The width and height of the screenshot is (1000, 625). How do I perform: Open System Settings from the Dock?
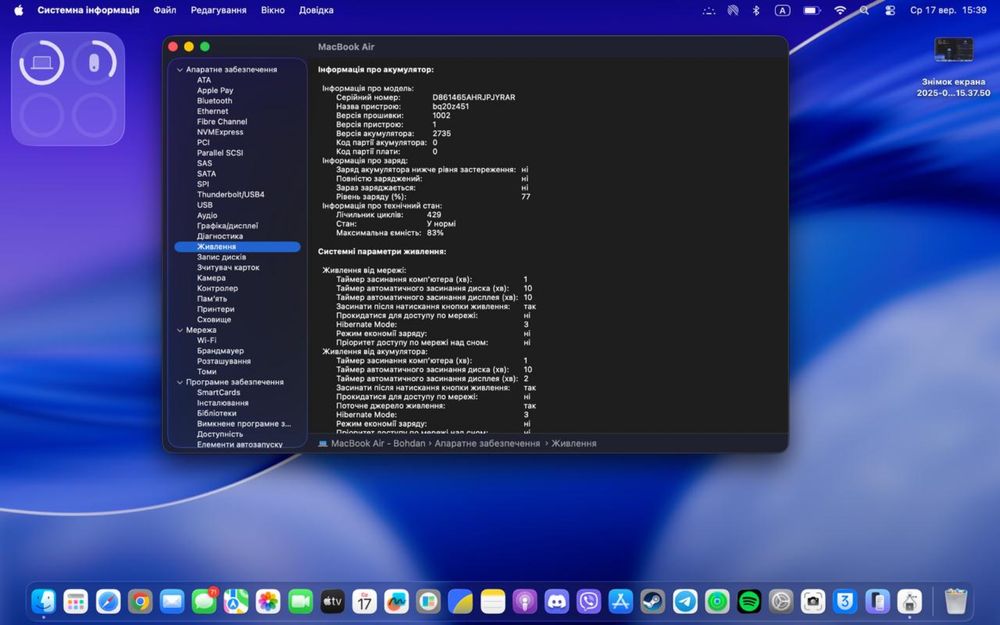[x=781, y=601]
